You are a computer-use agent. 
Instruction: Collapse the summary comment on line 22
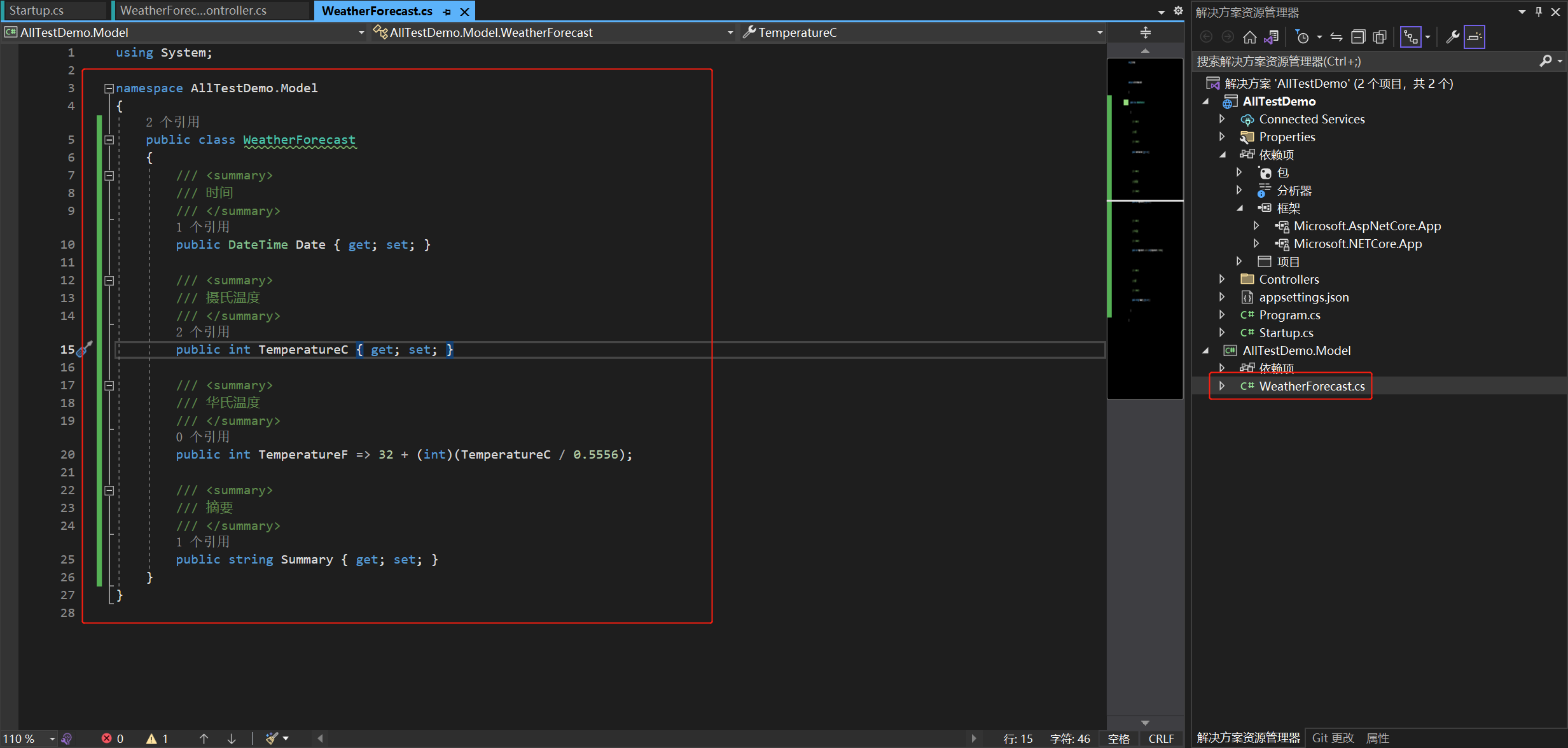pyautogui.click(x=109, y=490)
